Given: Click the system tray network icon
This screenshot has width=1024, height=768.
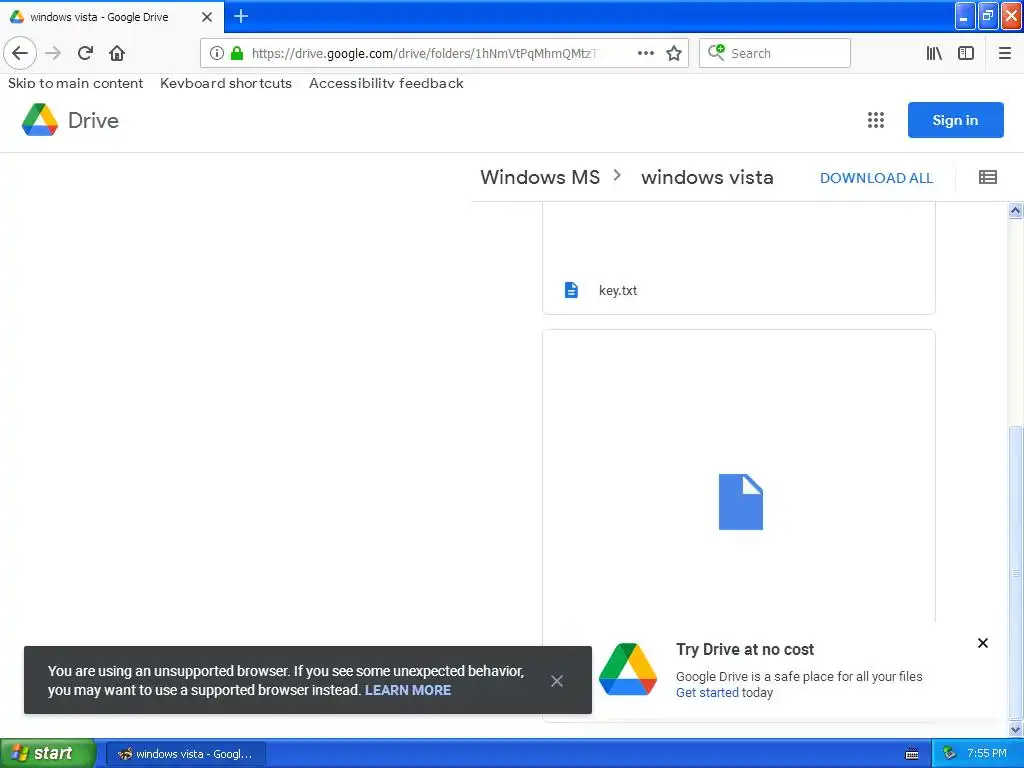Looking at the screenshot, I should coord(949,754).
